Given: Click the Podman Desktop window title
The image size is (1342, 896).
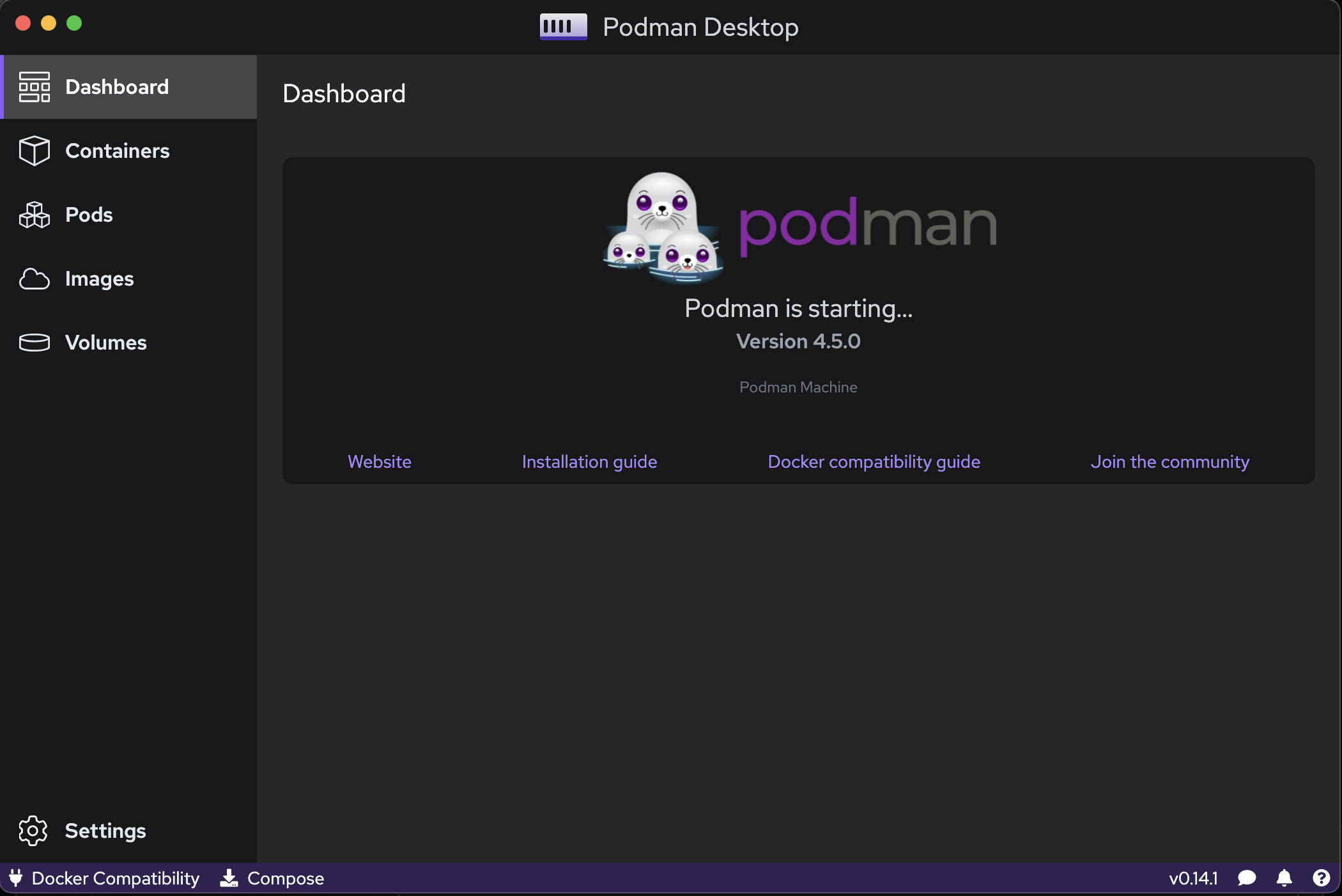Looking at the screenshot, I should tap(700, 27).
